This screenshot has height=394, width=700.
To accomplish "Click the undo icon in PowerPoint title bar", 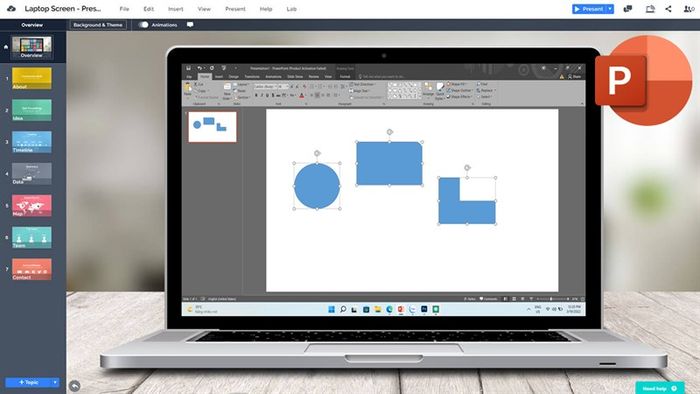I will point(200,68).
